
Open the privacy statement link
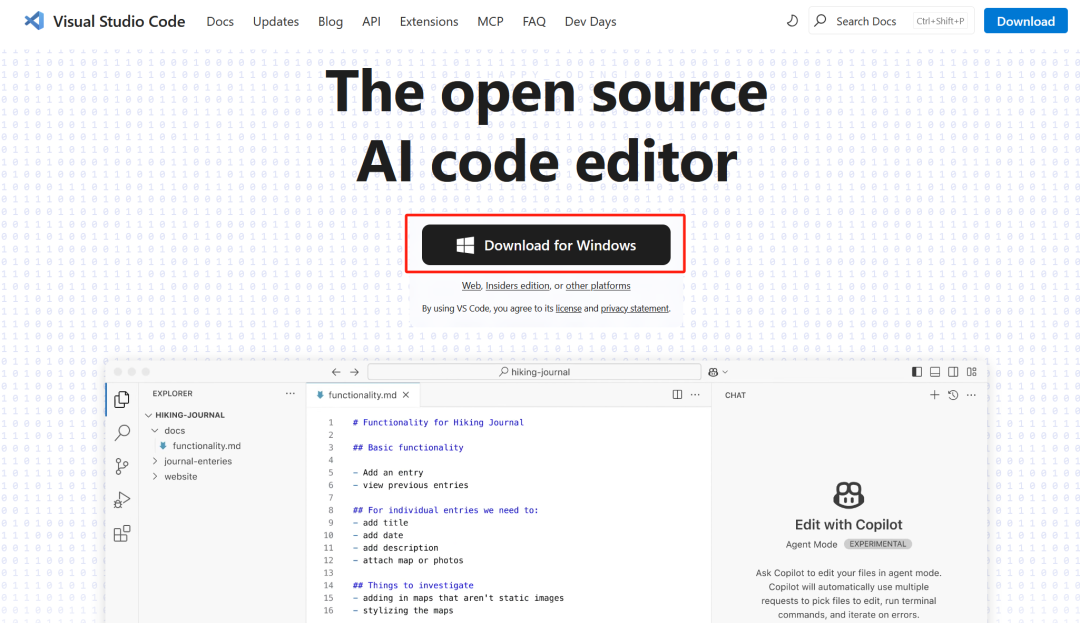[634, 308]
